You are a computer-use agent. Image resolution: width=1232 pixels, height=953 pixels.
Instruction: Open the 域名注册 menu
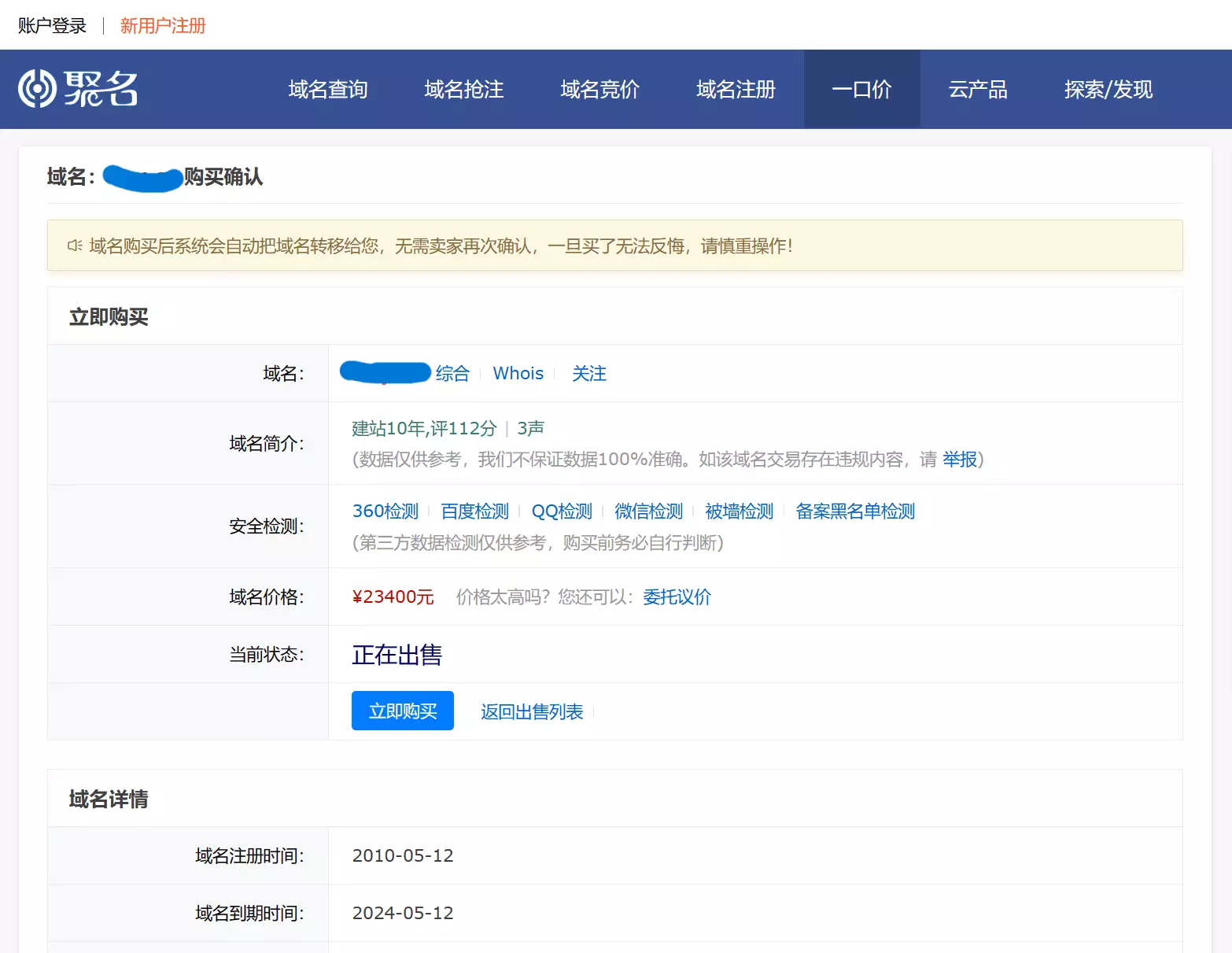736,90
